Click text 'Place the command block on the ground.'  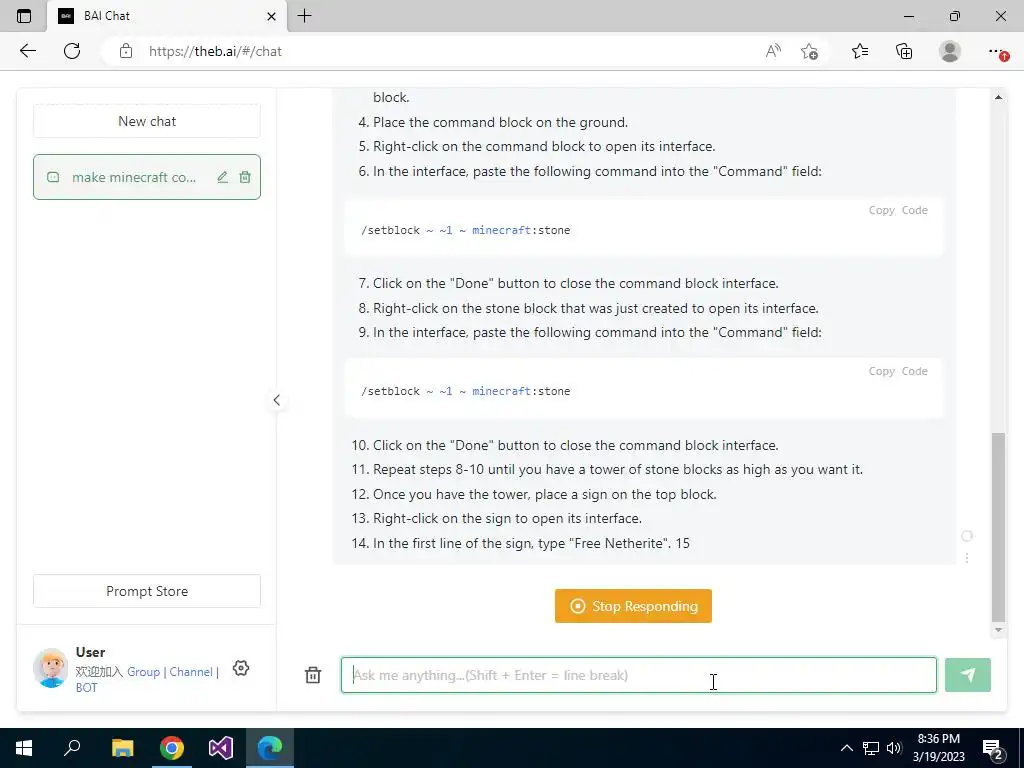[500, 122]
